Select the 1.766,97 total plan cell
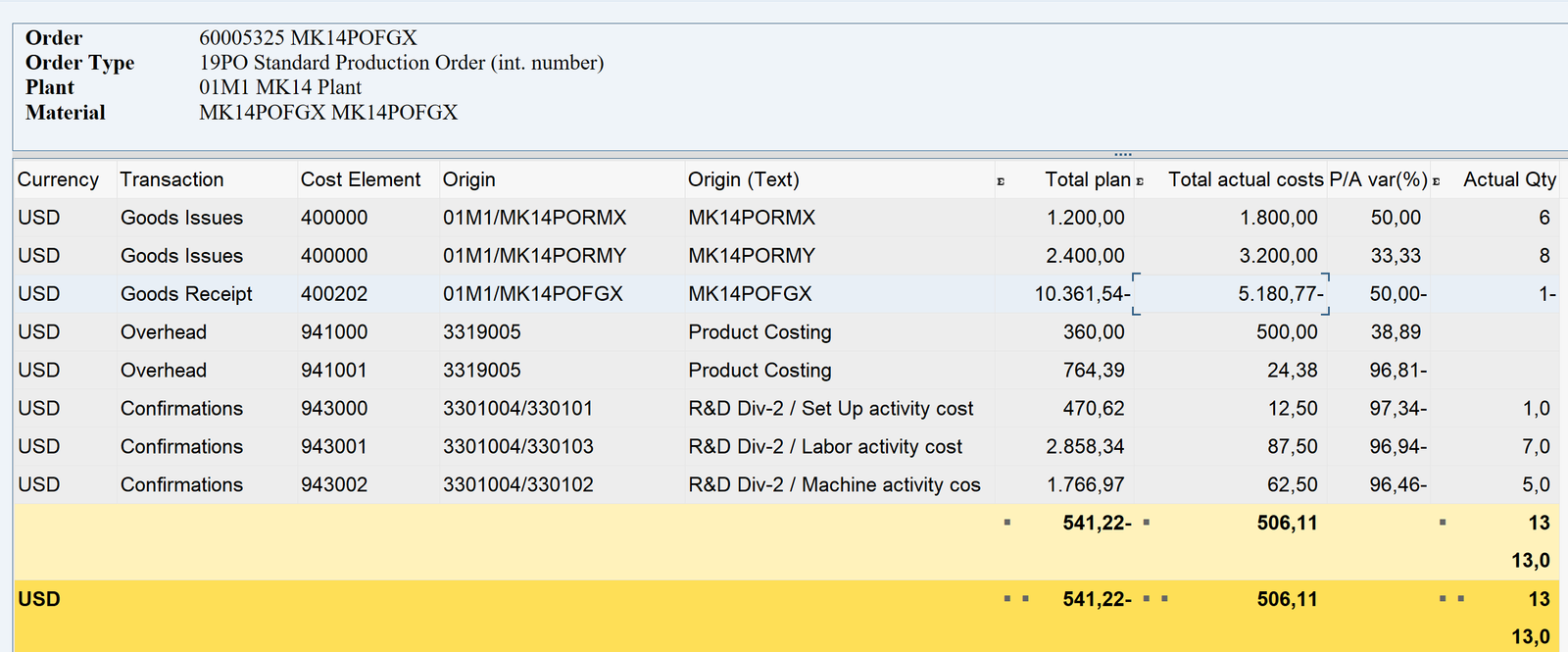 coord(1085,485)
